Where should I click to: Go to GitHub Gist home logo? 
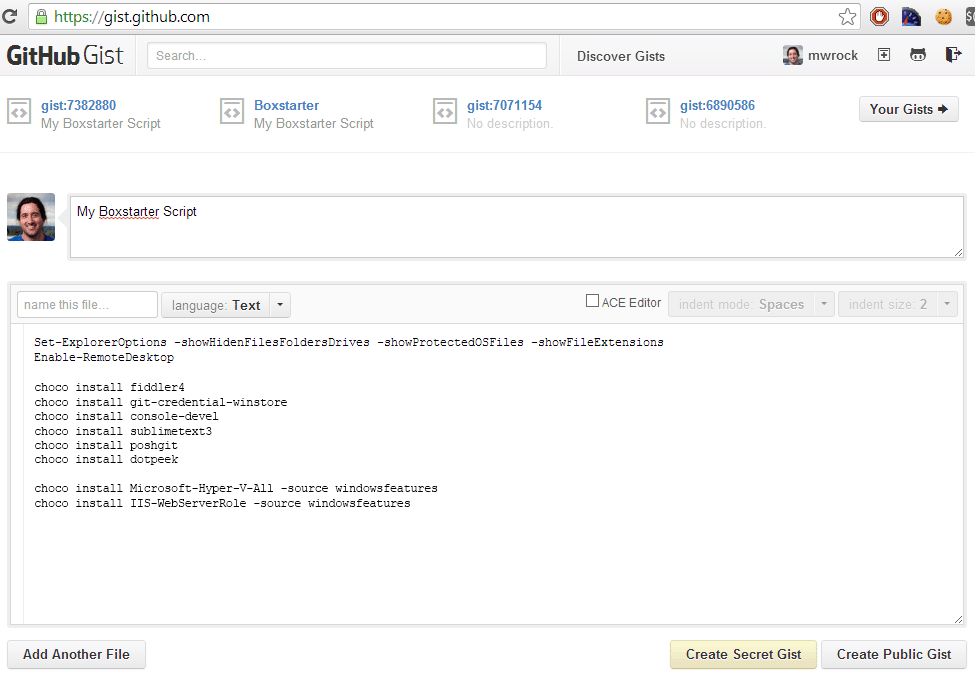click(65, 55)
